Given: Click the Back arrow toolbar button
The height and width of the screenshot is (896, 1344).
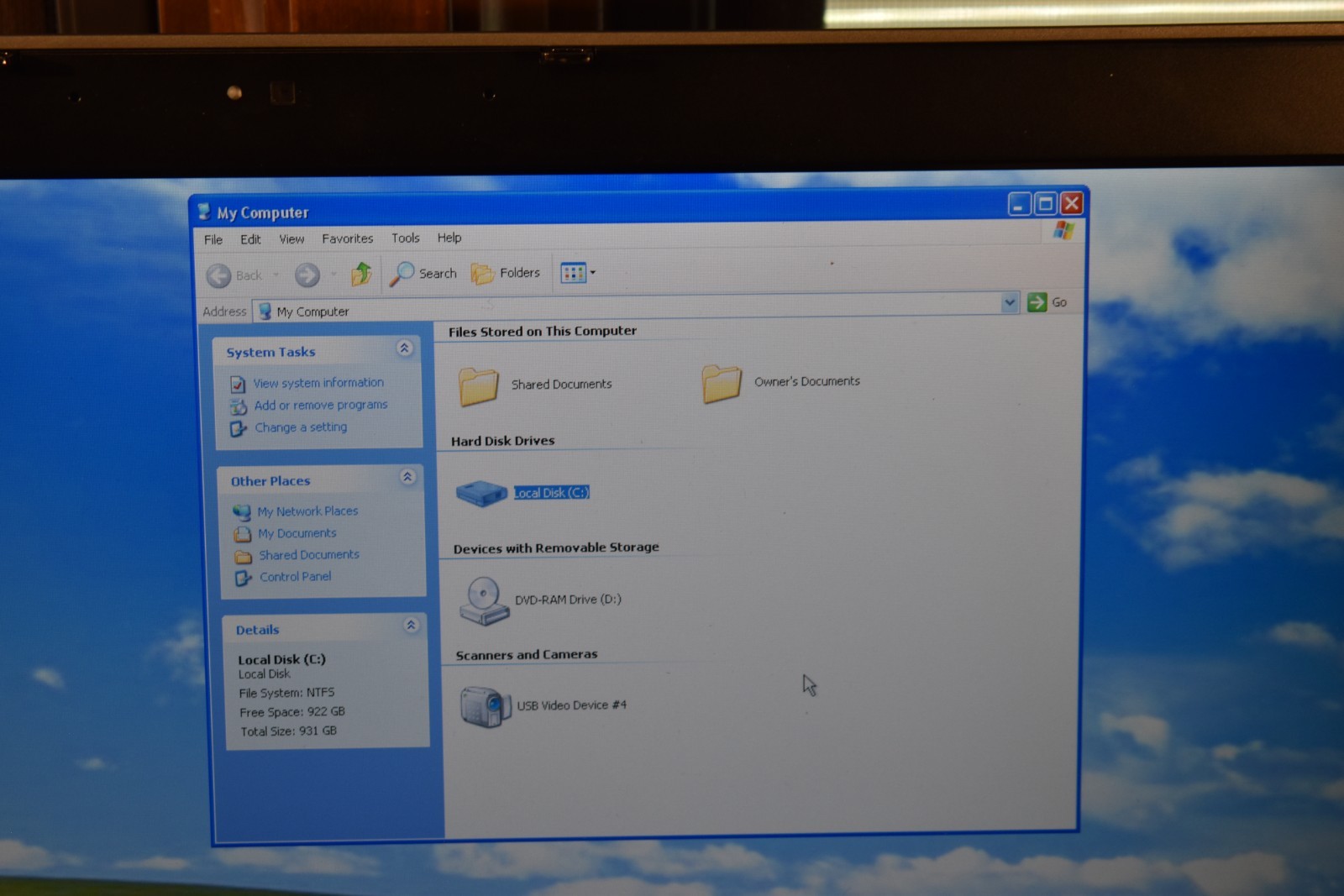Looking at the screenshot, I should [x=234, y=275].
